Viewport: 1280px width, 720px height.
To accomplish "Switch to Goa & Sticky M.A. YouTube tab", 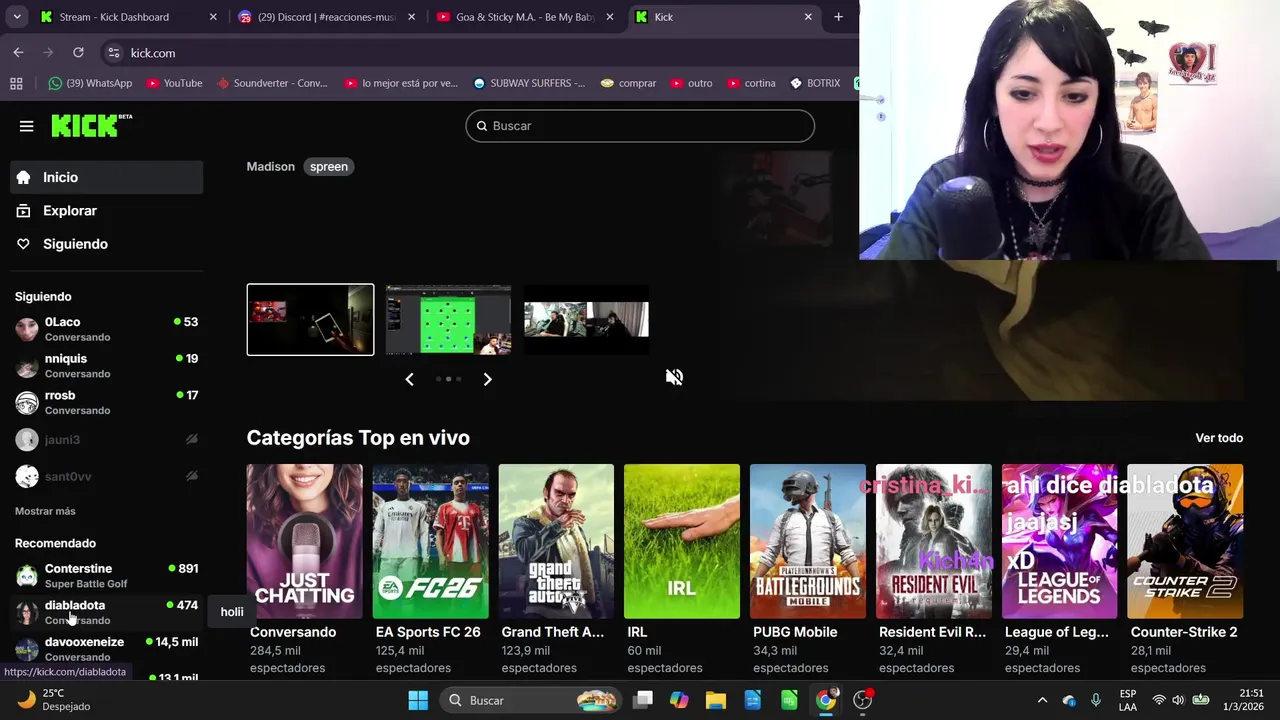I will pos(525,17).
